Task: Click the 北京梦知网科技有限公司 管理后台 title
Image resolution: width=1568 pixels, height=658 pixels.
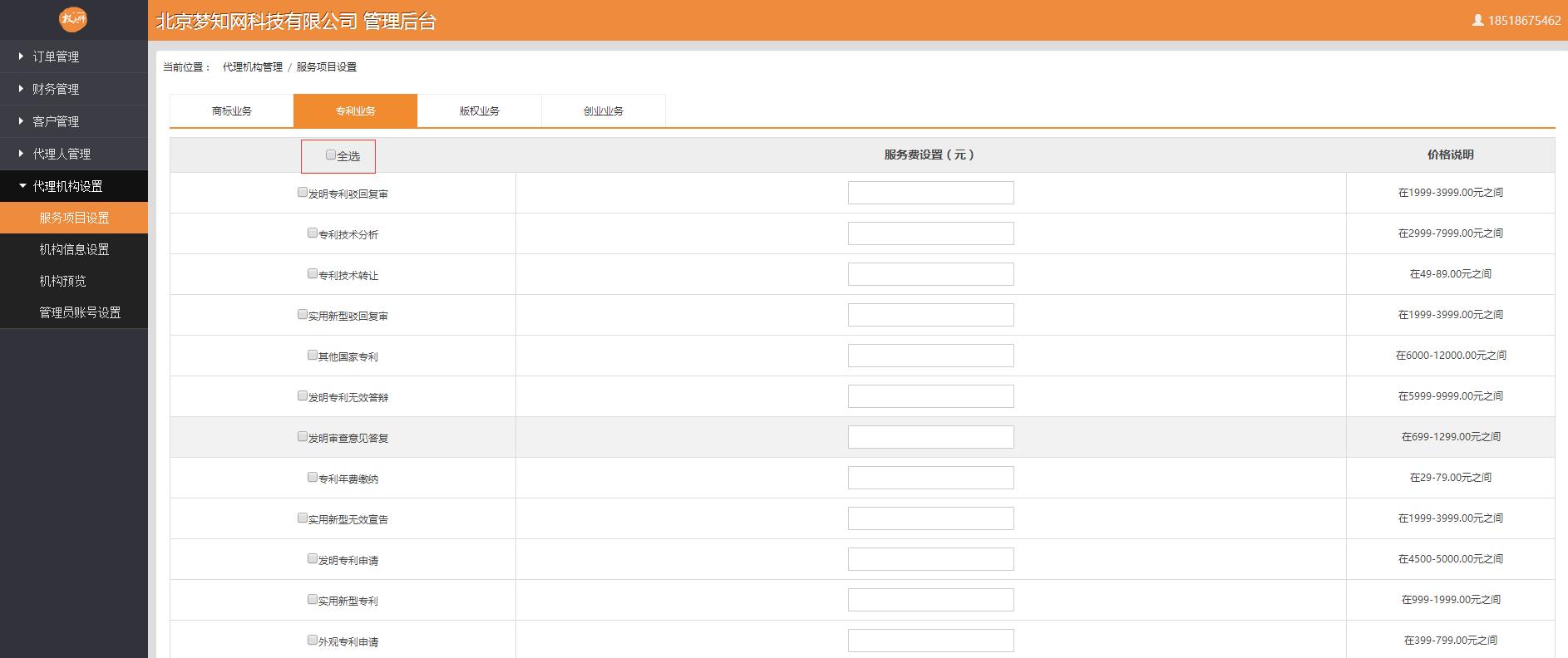Action: (x=296, y=22)
